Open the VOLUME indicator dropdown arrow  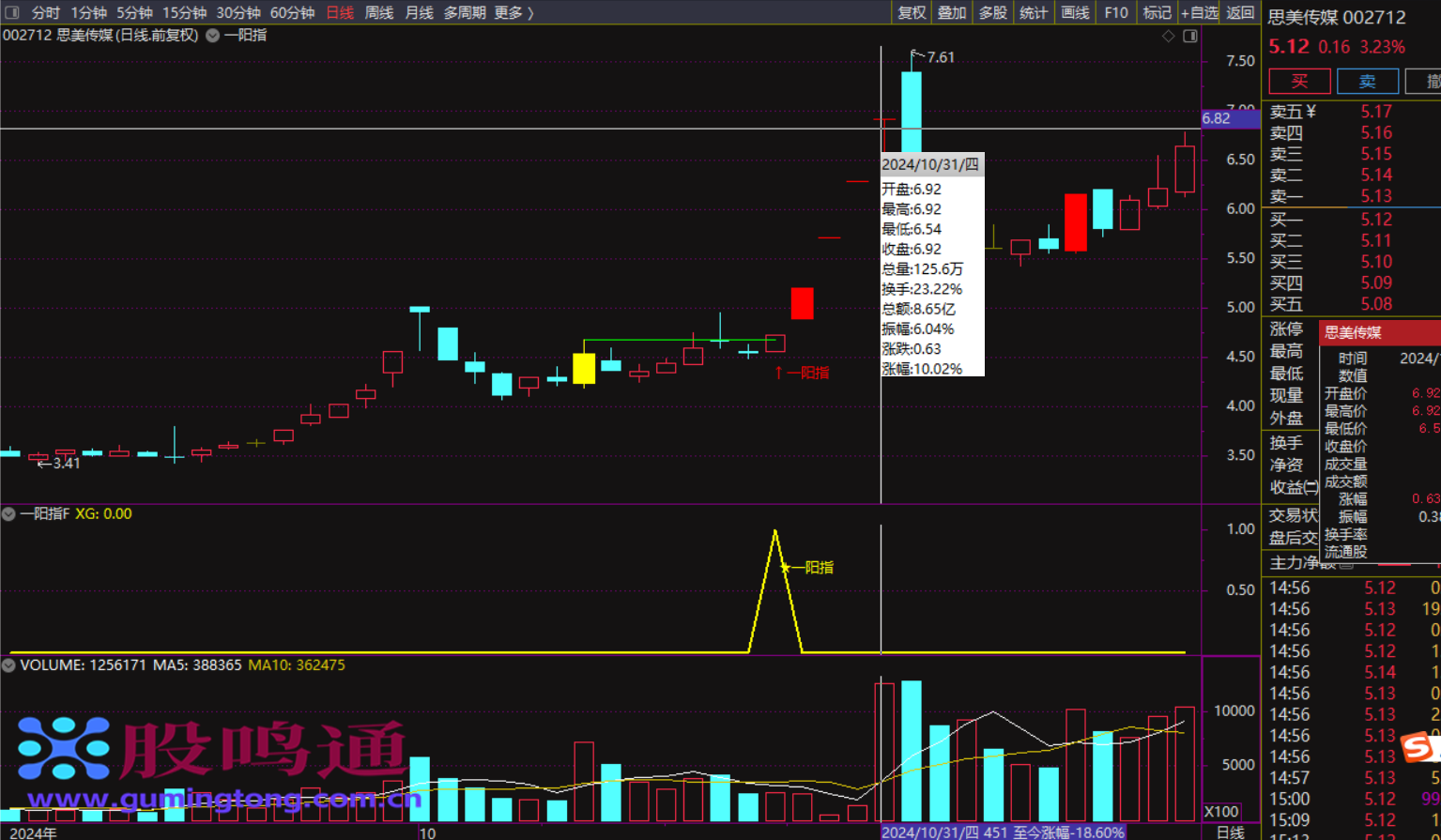pyautogui.click(x=8, y=665)
